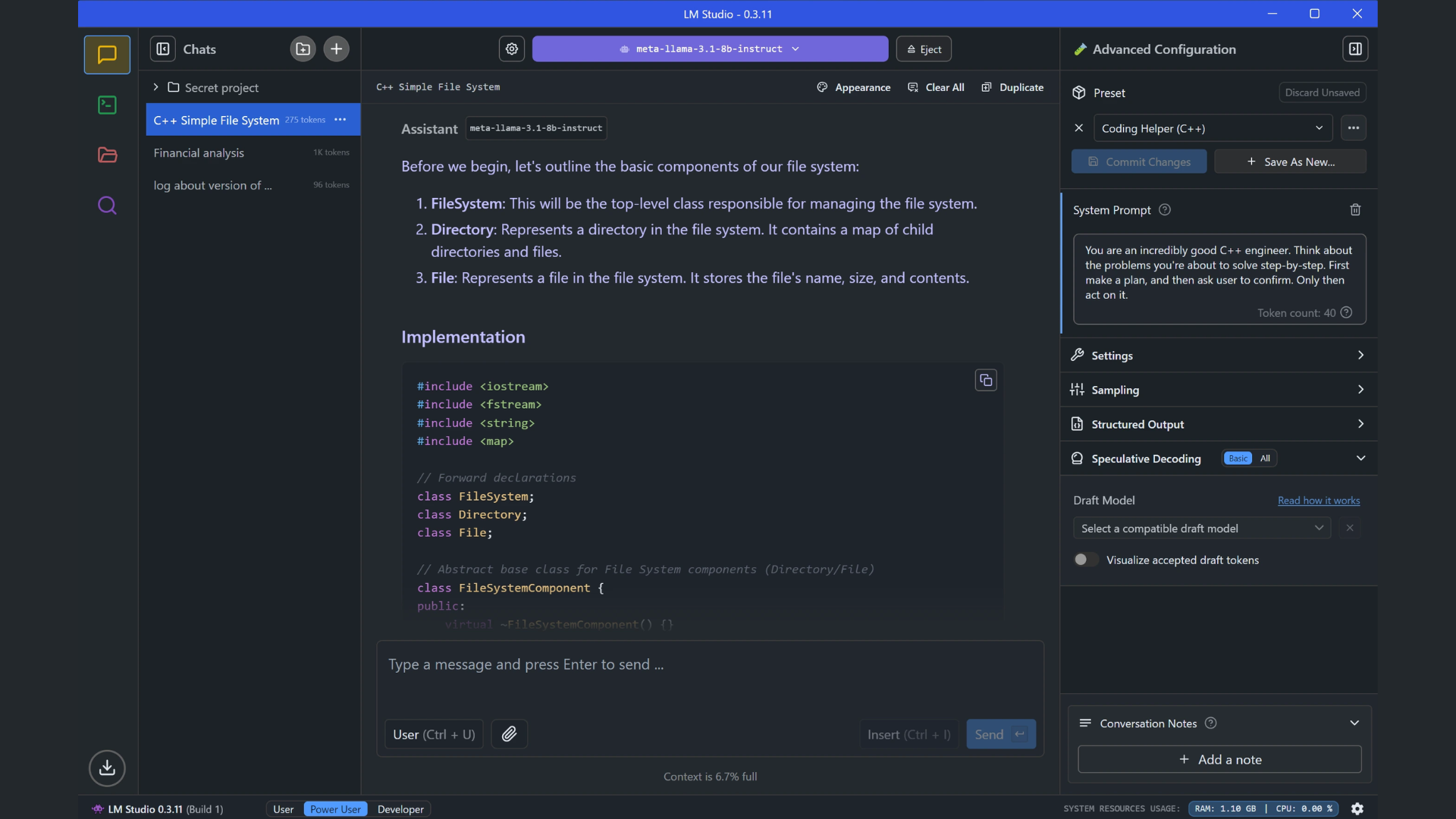Screen dimensions: 1456x819
Task: Select Basic speculative decoding view
Action: 1238,459
